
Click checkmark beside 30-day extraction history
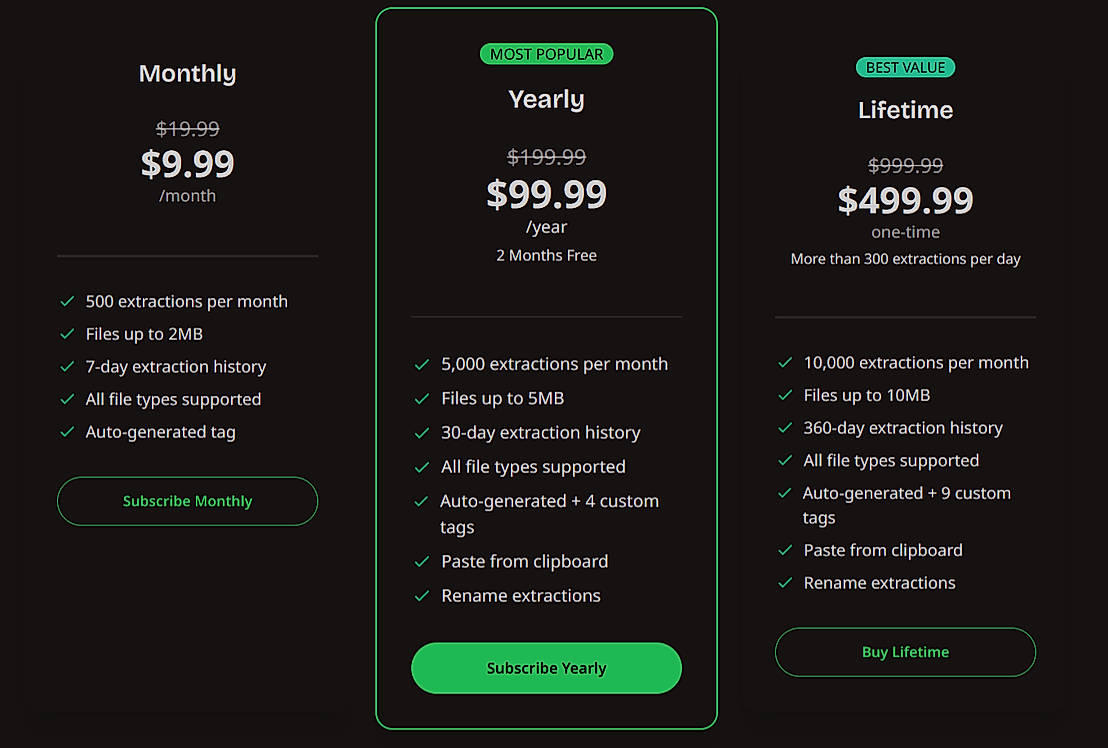click(x=422, y=433)
